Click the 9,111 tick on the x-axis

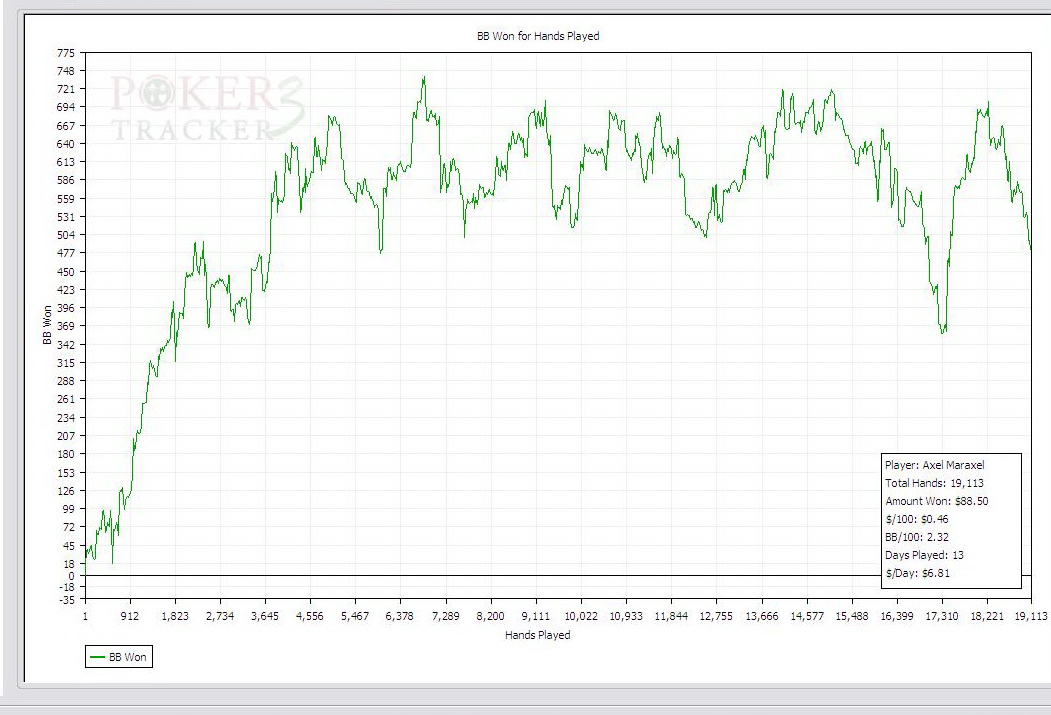pyautogui.click(x=535, y=617)
